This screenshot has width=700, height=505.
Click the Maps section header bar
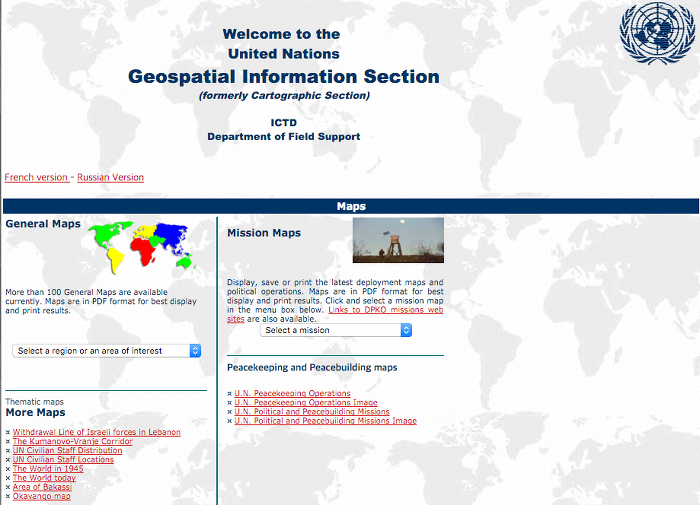[x=351, y=206]
